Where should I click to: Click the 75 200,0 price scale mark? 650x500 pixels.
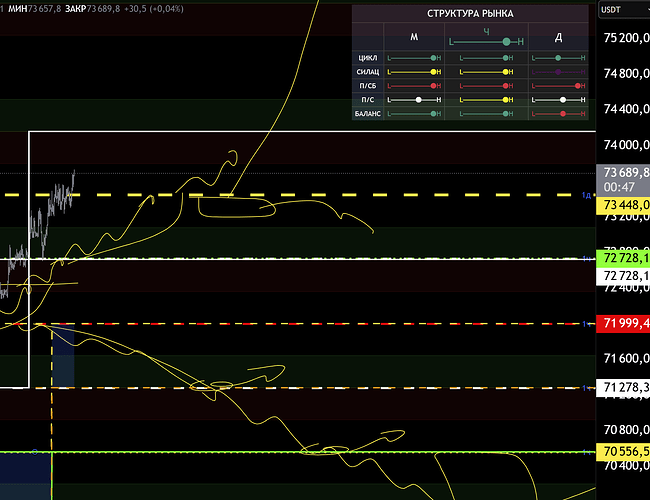624,38
